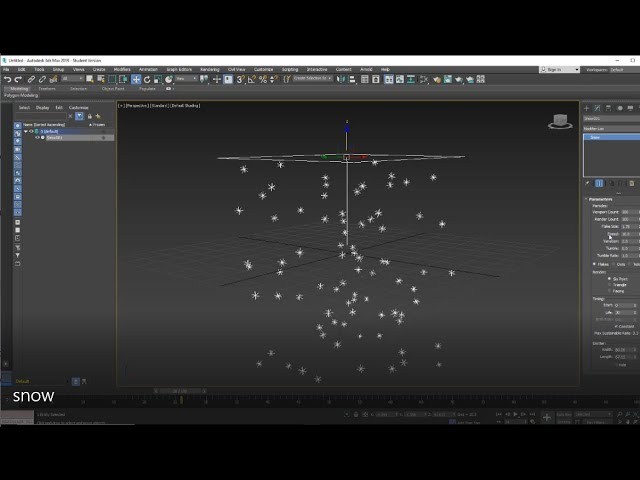640x480 pixels.
Task: Open the Modifiers menu
Action: pos(122,69)
